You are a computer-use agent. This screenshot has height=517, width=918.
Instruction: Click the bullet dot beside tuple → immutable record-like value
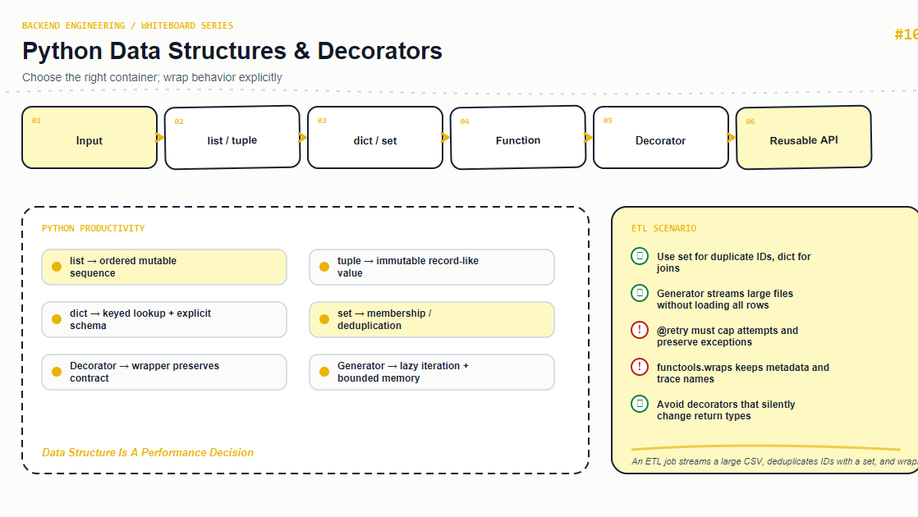(x=324, y=267)
